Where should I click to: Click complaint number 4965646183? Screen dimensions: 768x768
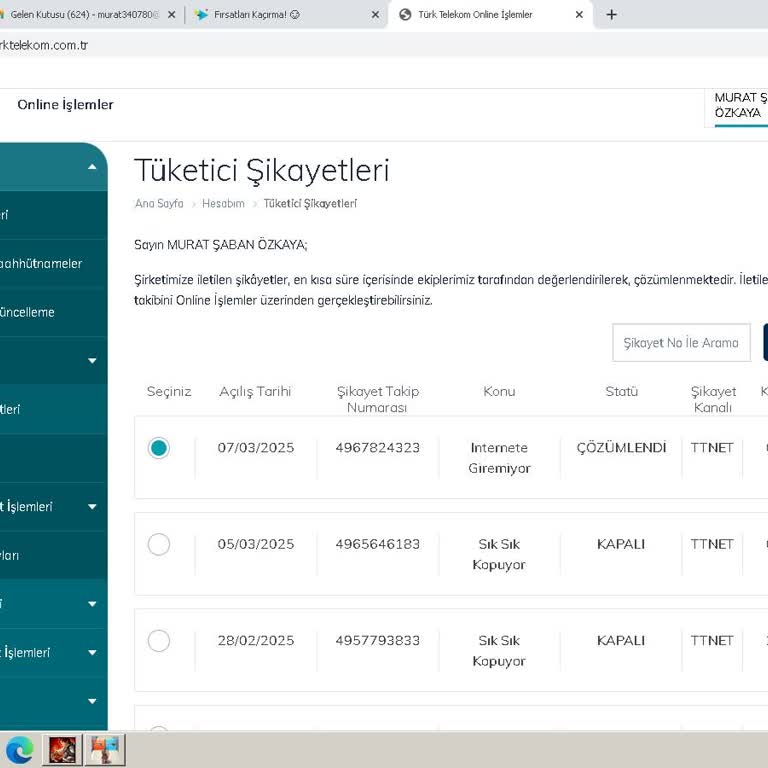pos(378,544)
